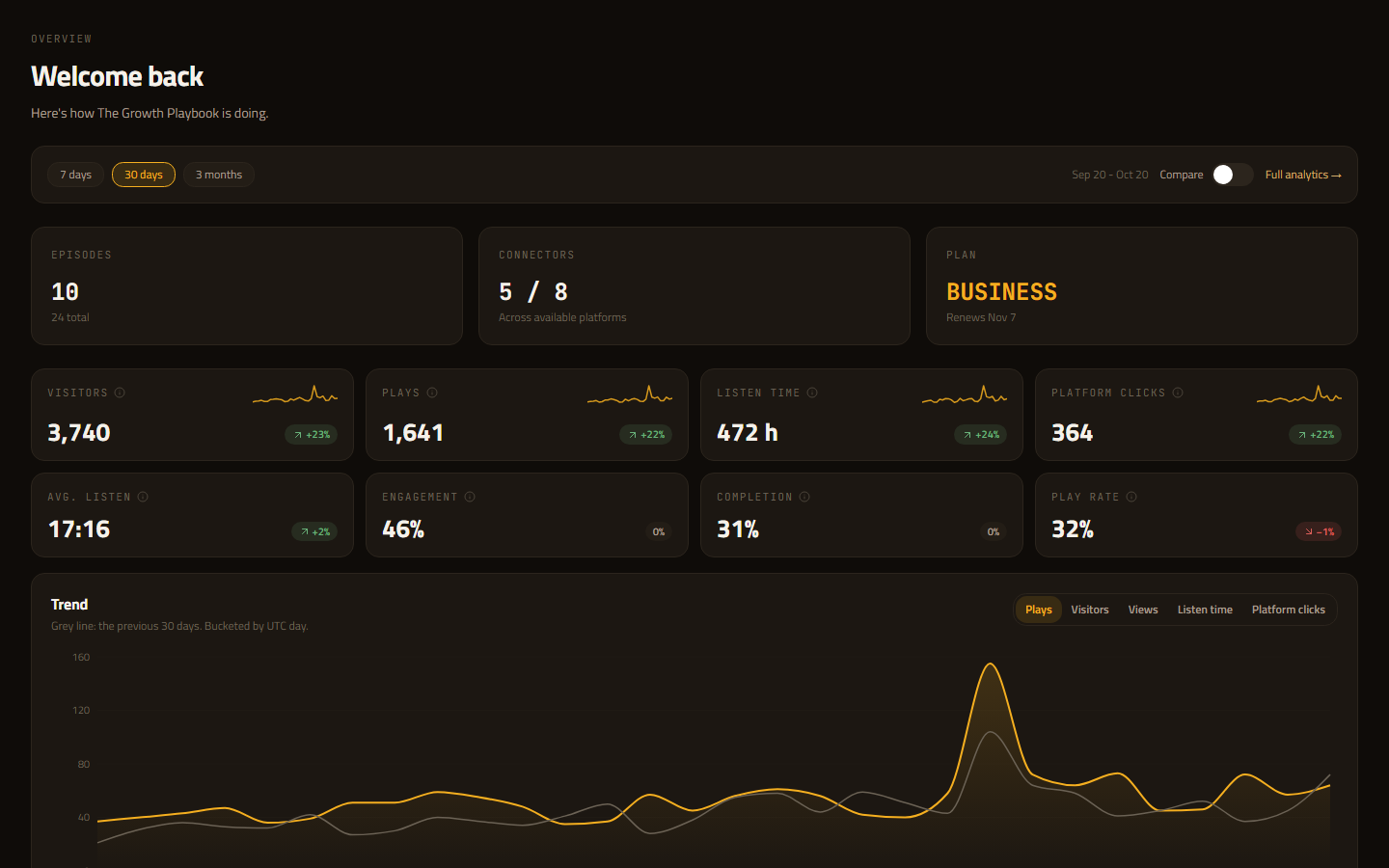The height and width of the screenshot is (868, 1389).
Task: Switch trend chart to Plays tab
Action: [1039, 610]
